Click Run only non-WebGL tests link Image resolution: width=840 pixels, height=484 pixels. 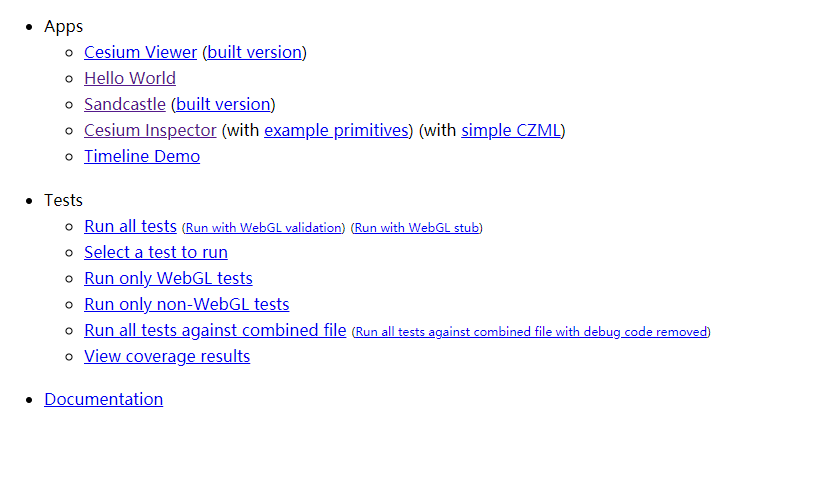click(187, 304)
